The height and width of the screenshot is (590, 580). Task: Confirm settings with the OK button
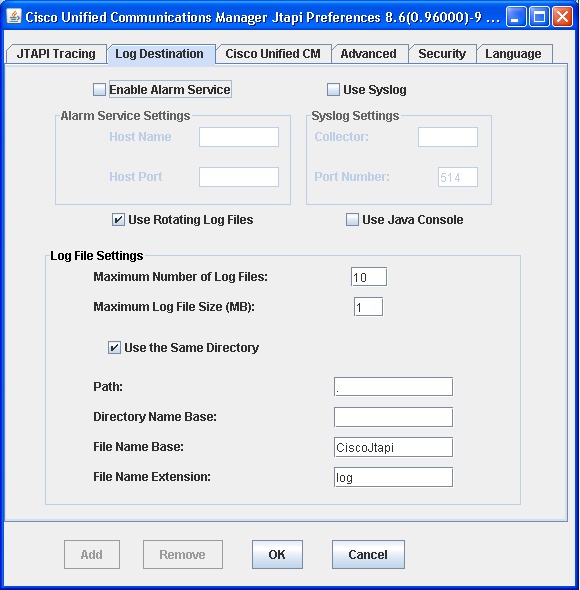(x=277, y=555)
